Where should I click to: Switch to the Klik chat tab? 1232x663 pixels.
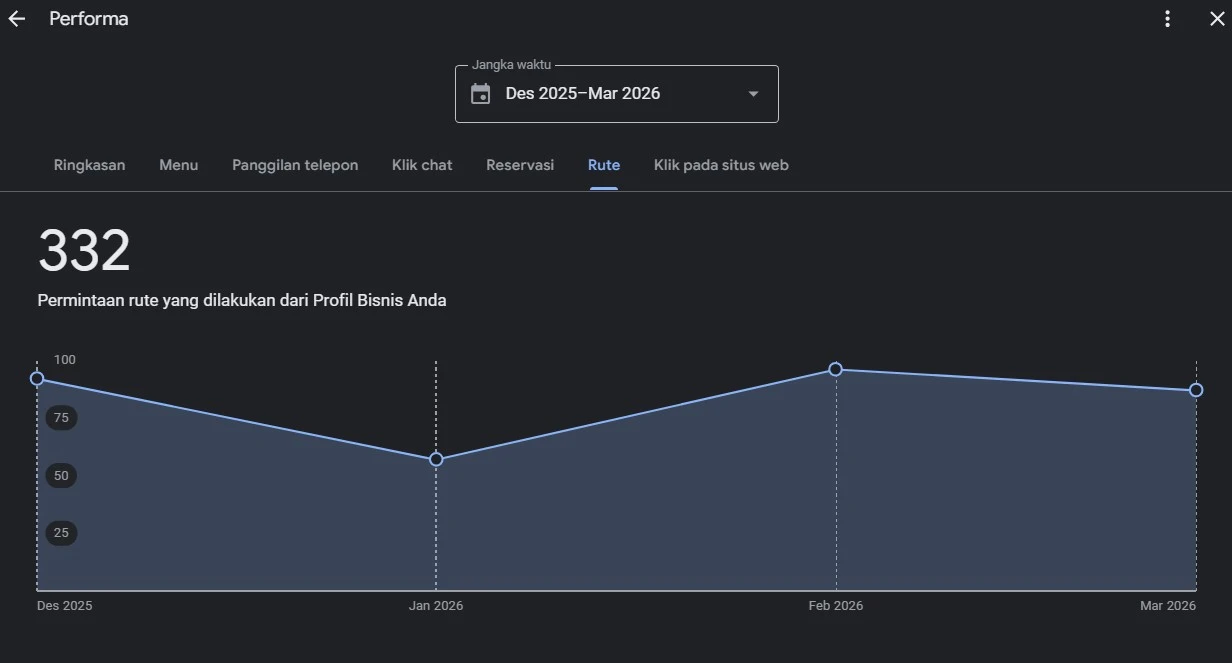tap(422, 165)
